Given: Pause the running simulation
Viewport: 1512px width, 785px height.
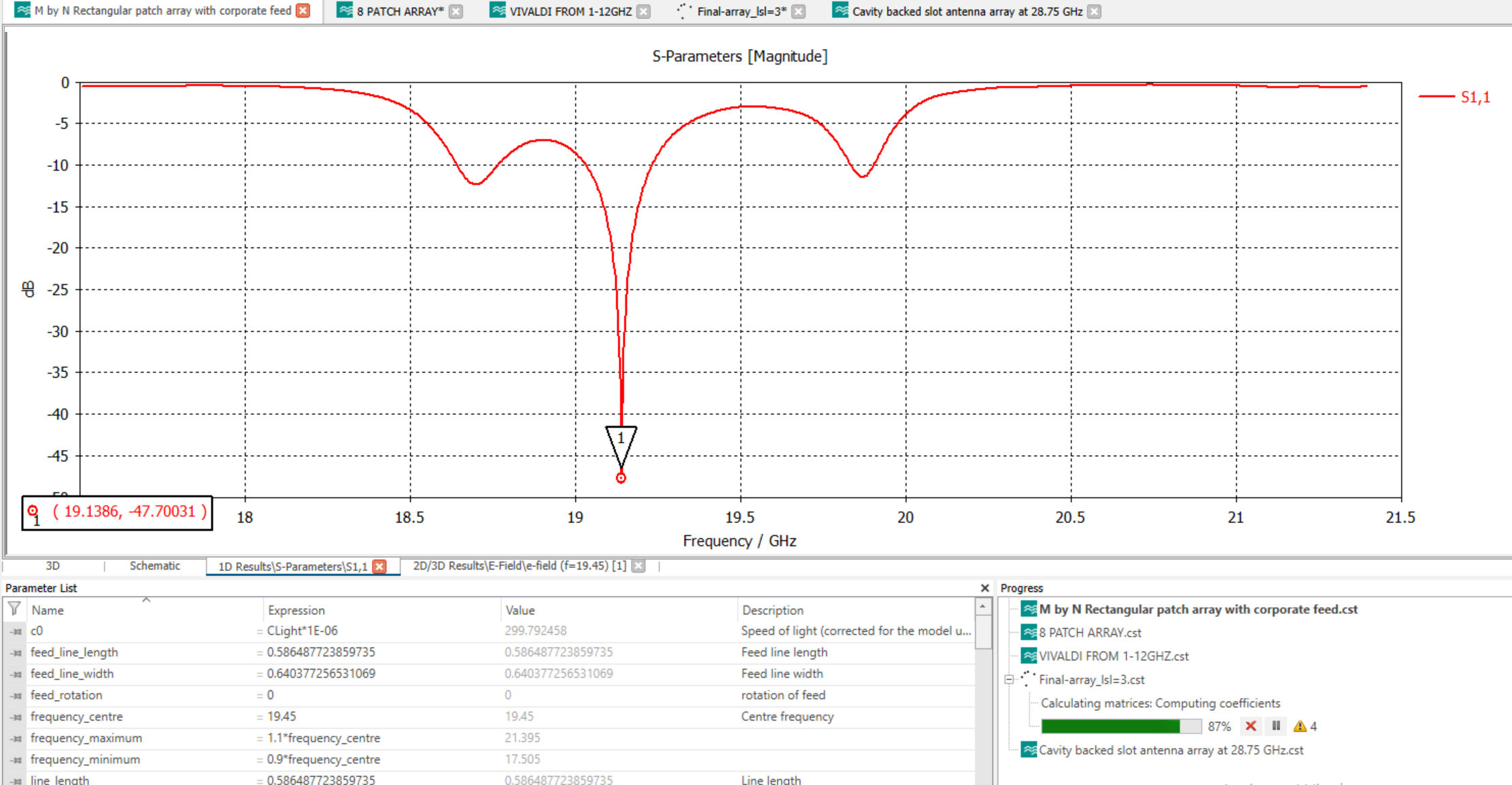Looking at the screenshot, I should (x=1276, y=726).
